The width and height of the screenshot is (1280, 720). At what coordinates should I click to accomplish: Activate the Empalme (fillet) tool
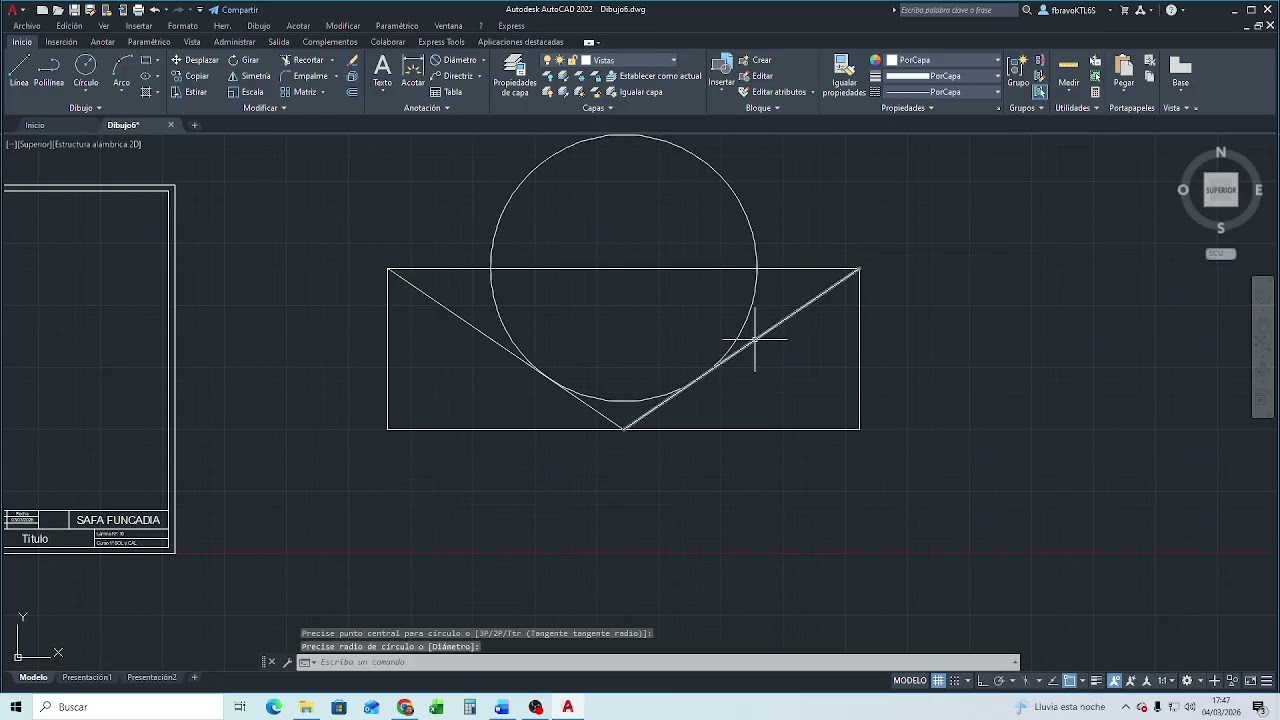[304, 76]
